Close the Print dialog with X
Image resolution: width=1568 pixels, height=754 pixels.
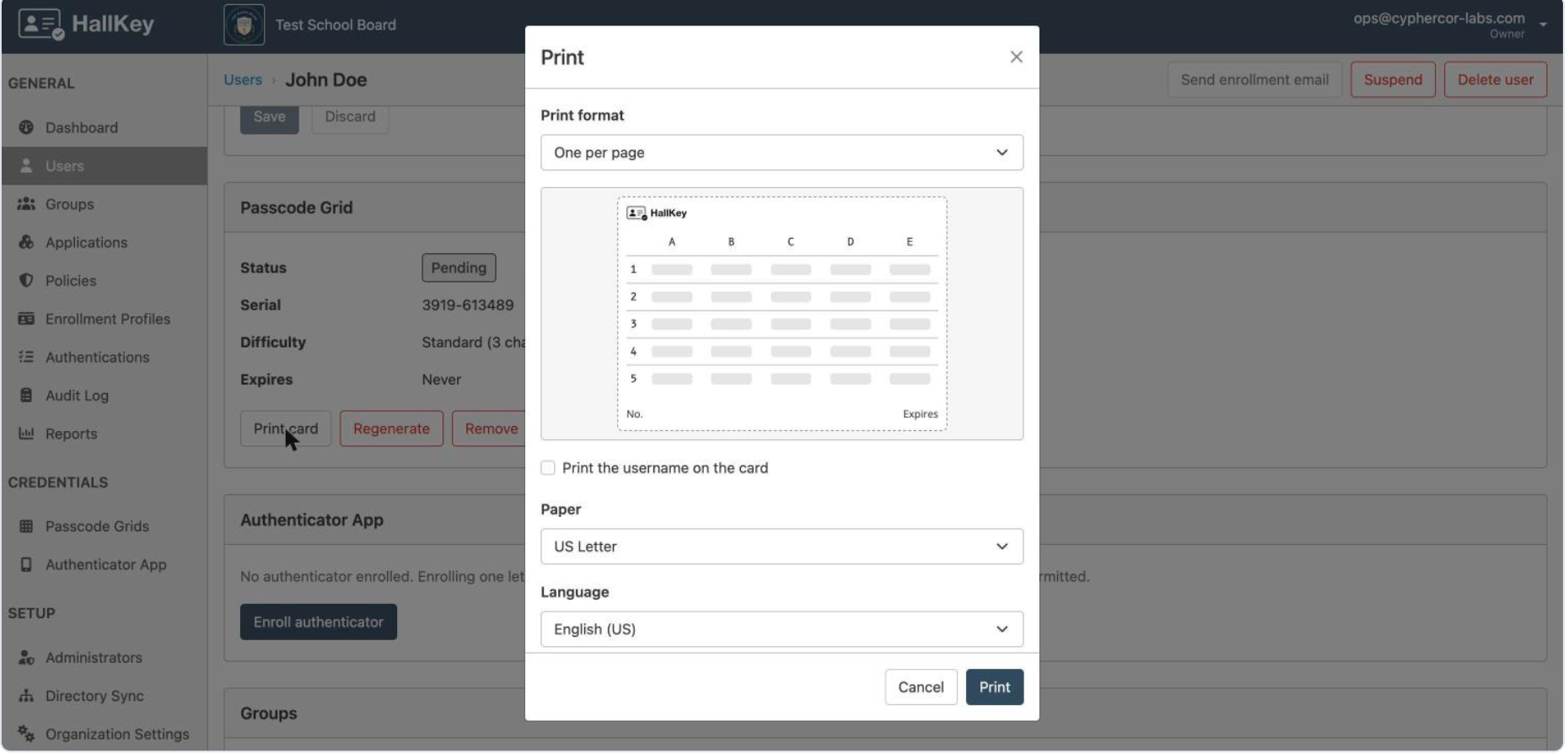pos(1017,57)
